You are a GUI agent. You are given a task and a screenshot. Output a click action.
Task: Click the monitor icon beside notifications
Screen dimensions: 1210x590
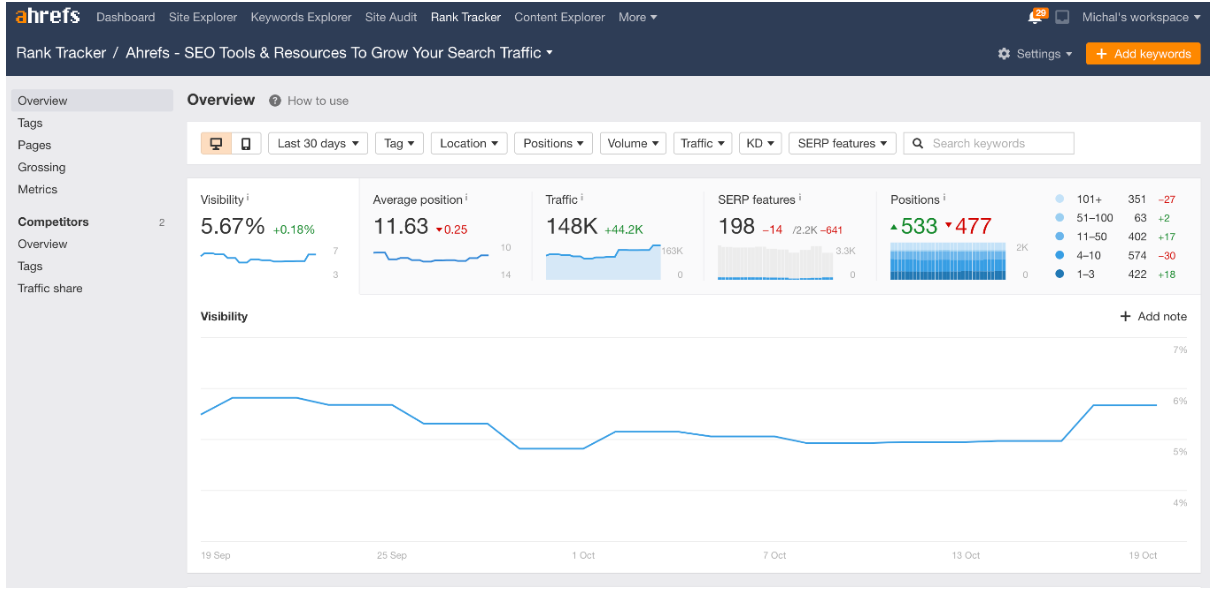[x=1062, y=17]
